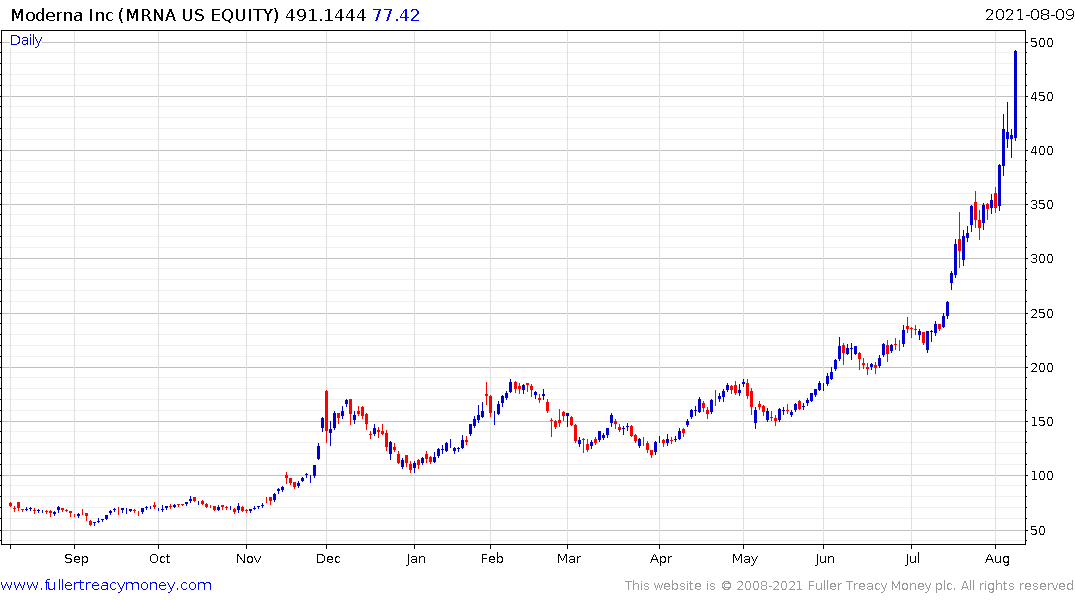Screen dimensions: 1075x600
Task: Click the Fuller Treacy Money copyright notice
Action: click(x=849, y=586)
